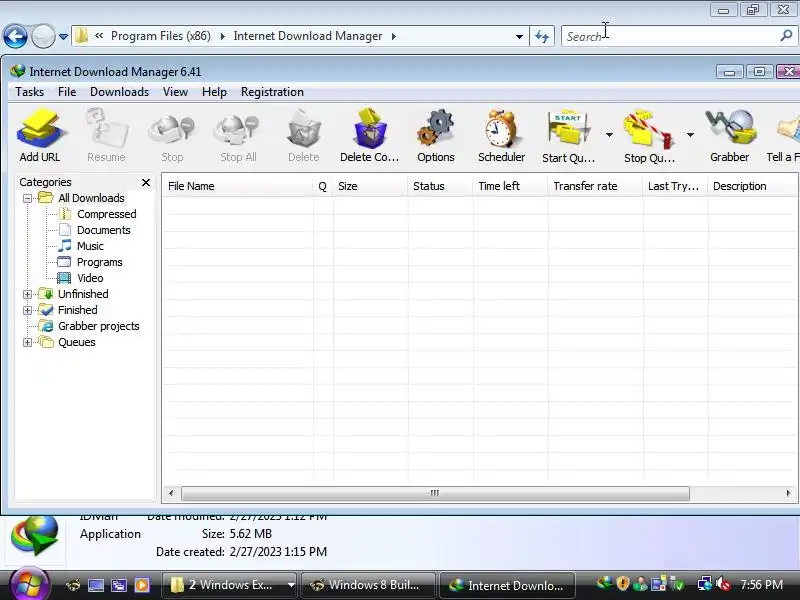The width and height of the screenshot is (800, 600).
Task: Click the Show Desktop quick launch icon
Action: (95, 585)
